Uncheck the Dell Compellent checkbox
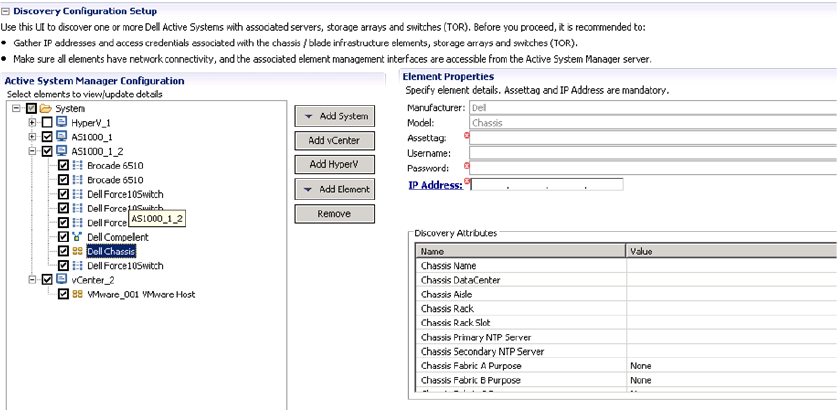This screenshot has width=837, height=410. [x=64, y=237]
